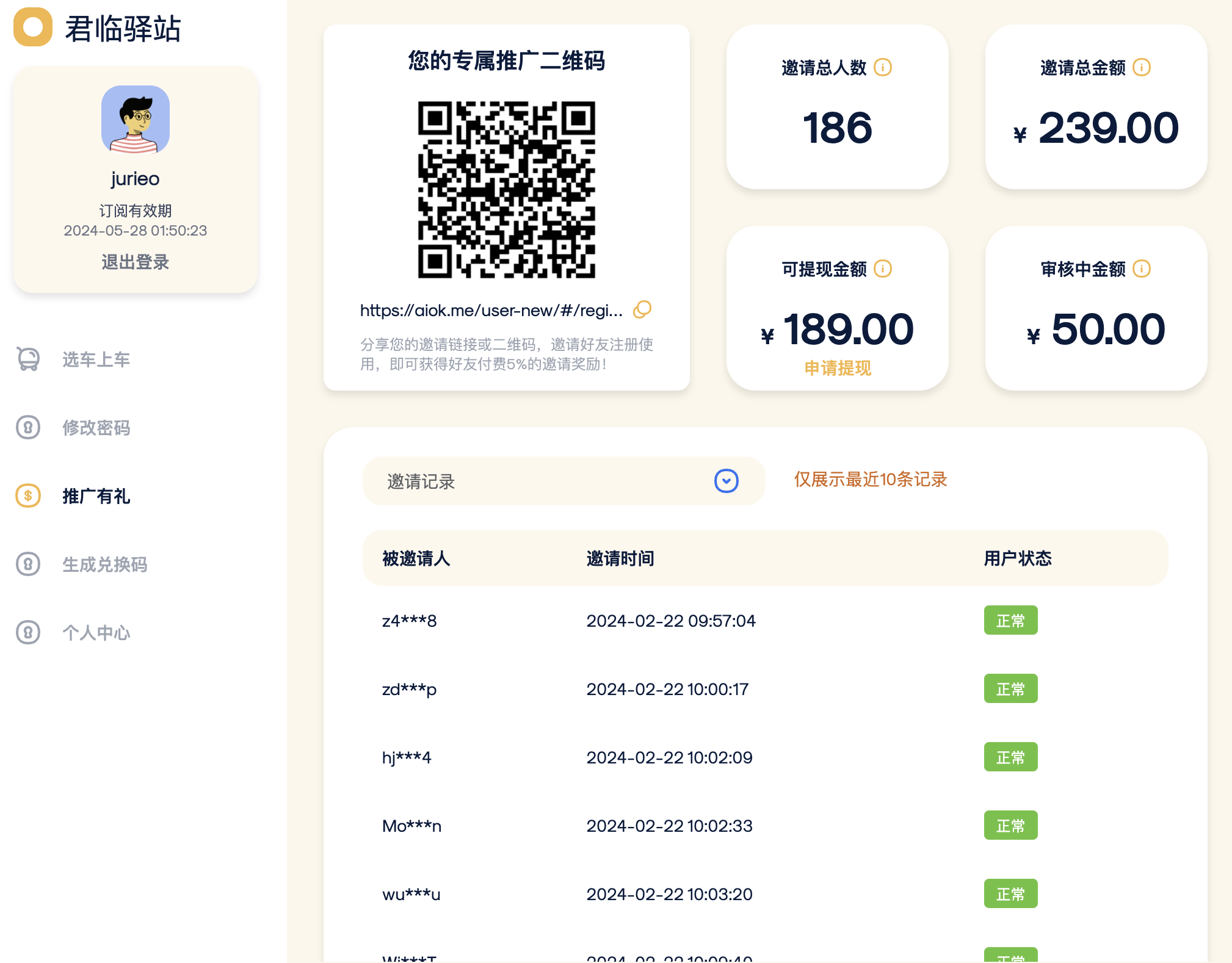Click 正常 status badge for z4***8
This screenshot has width=1232, height=963.
pyautogui.click(x=1010, y=621)
